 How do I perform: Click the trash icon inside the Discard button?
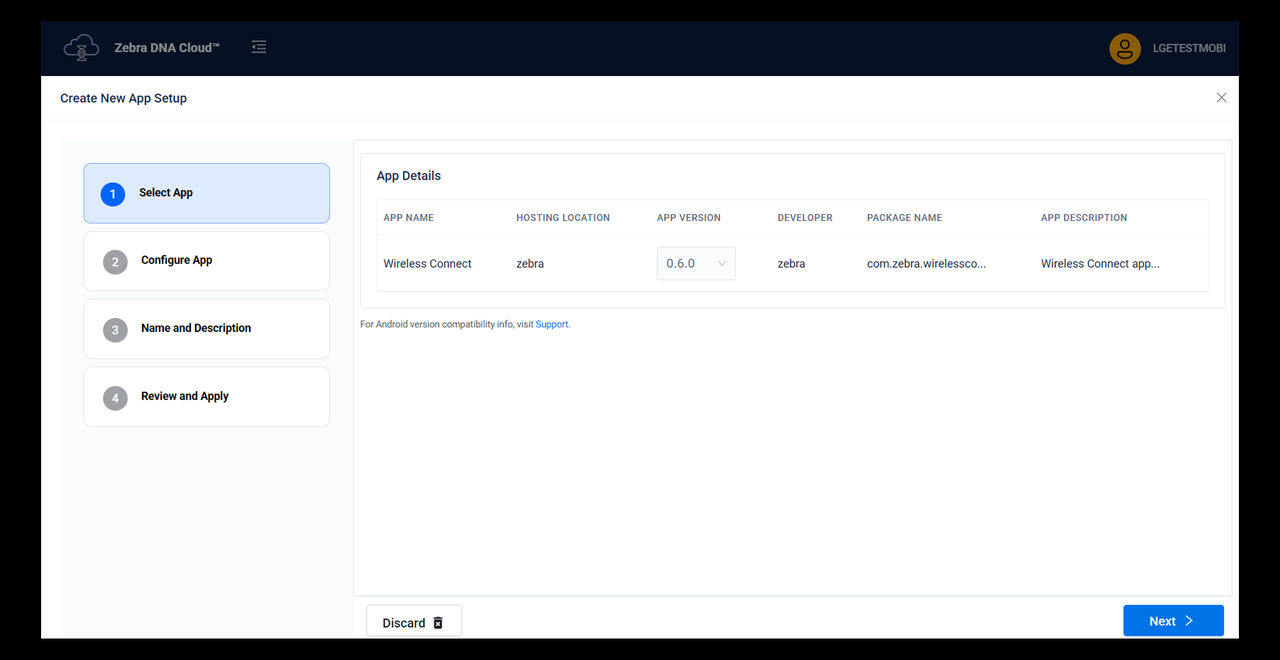(x=437, y=621)
